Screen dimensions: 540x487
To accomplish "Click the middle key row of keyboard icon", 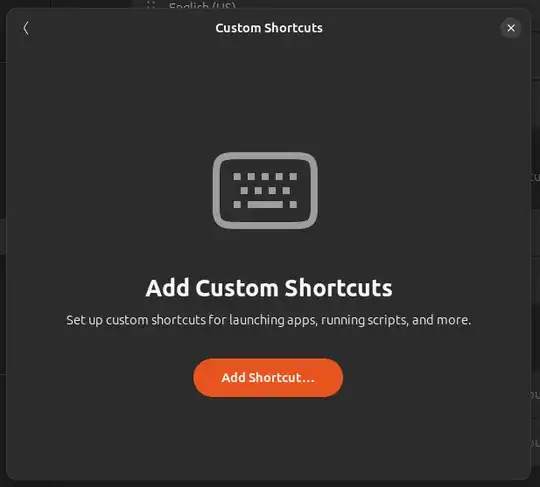I will point(265,190).
